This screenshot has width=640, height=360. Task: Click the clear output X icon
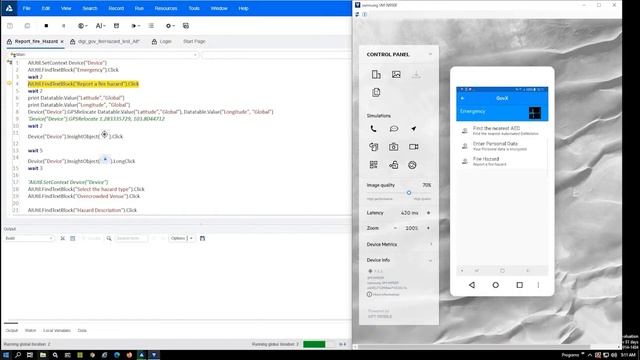pos(62,238)
